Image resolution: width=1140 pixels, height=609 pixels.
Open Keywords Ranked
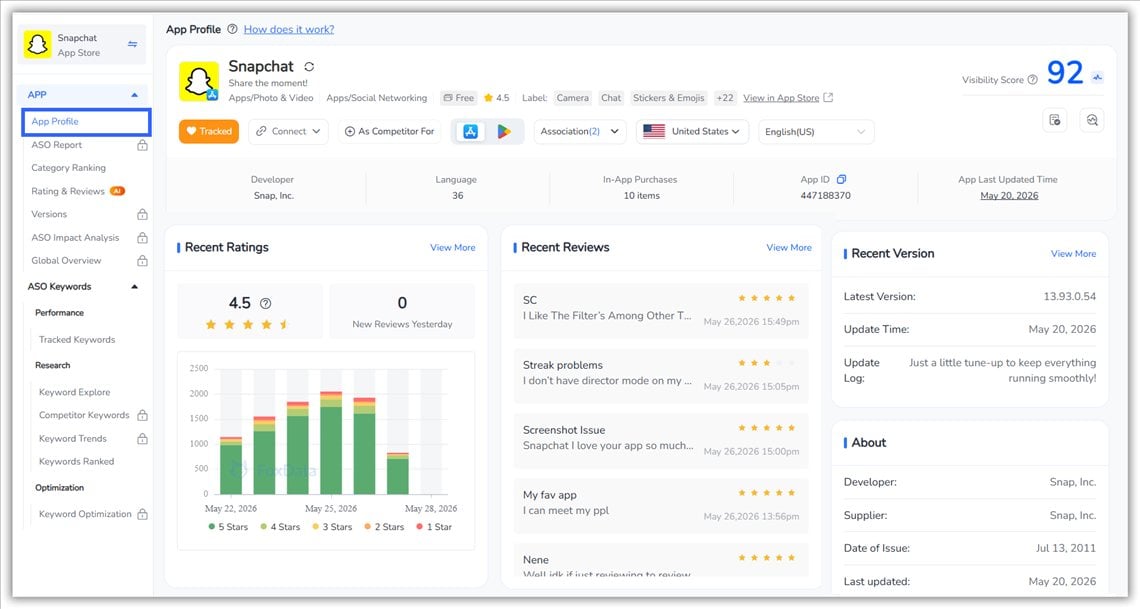(x=76, y=461)
